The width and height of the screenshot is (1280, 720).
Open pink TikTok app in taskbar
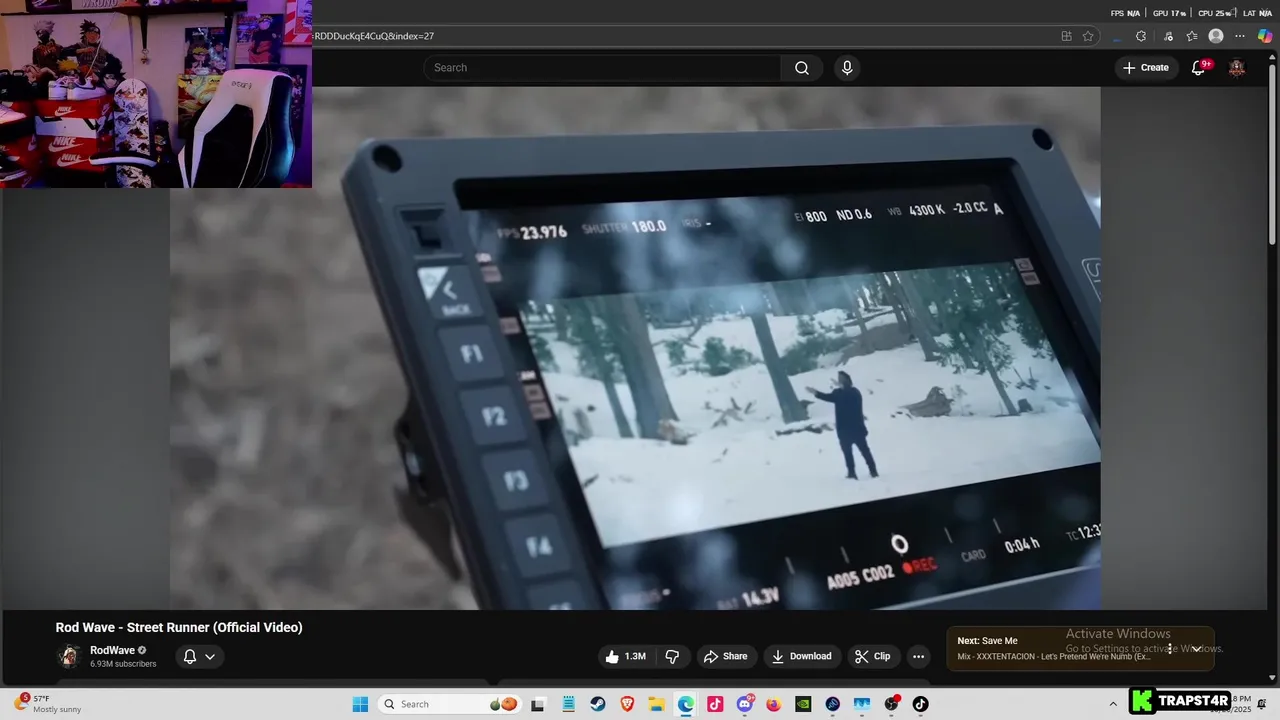pos(715,704)
